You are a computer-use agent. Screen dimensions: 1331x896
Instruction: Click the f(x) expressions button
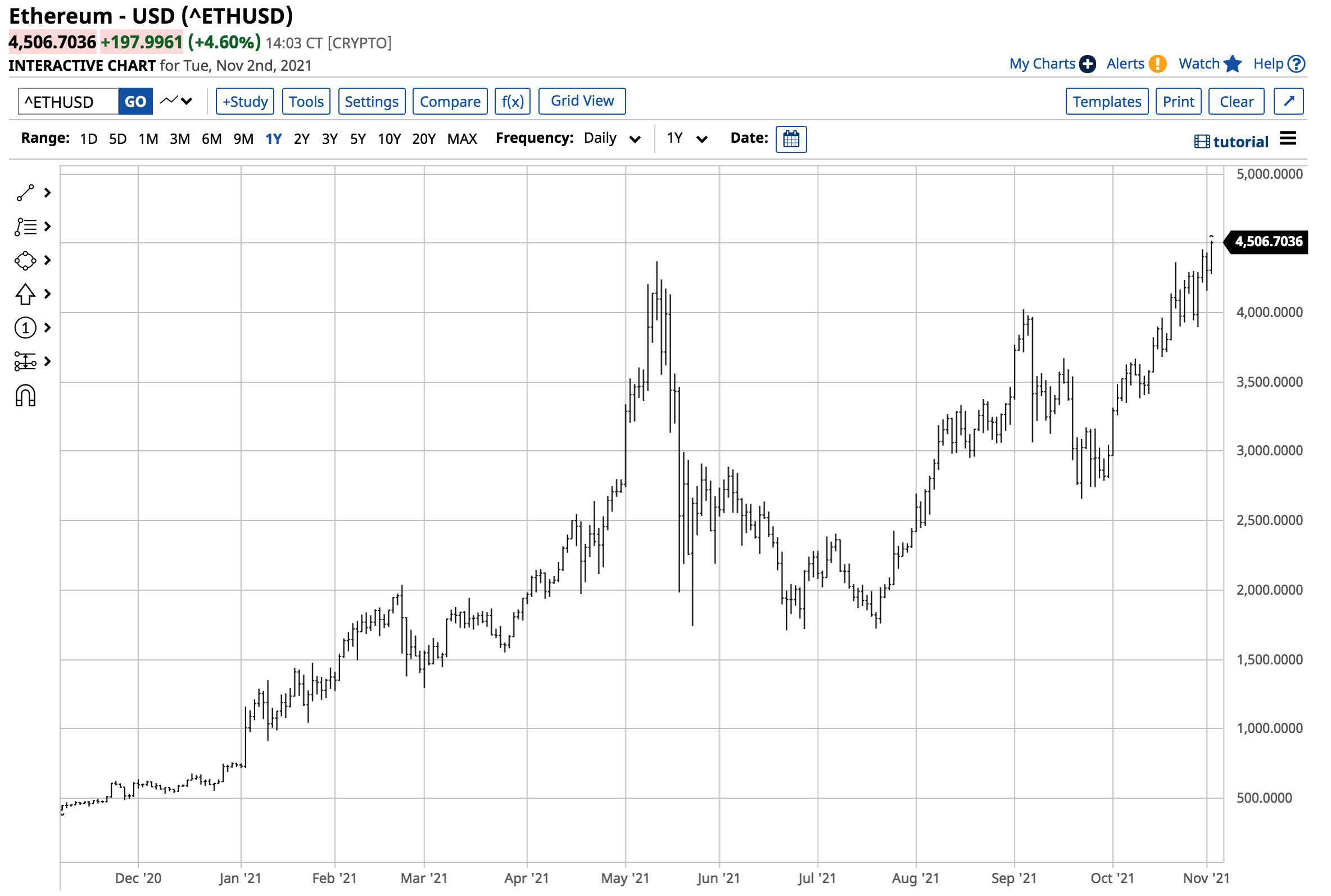coord(513,101)
